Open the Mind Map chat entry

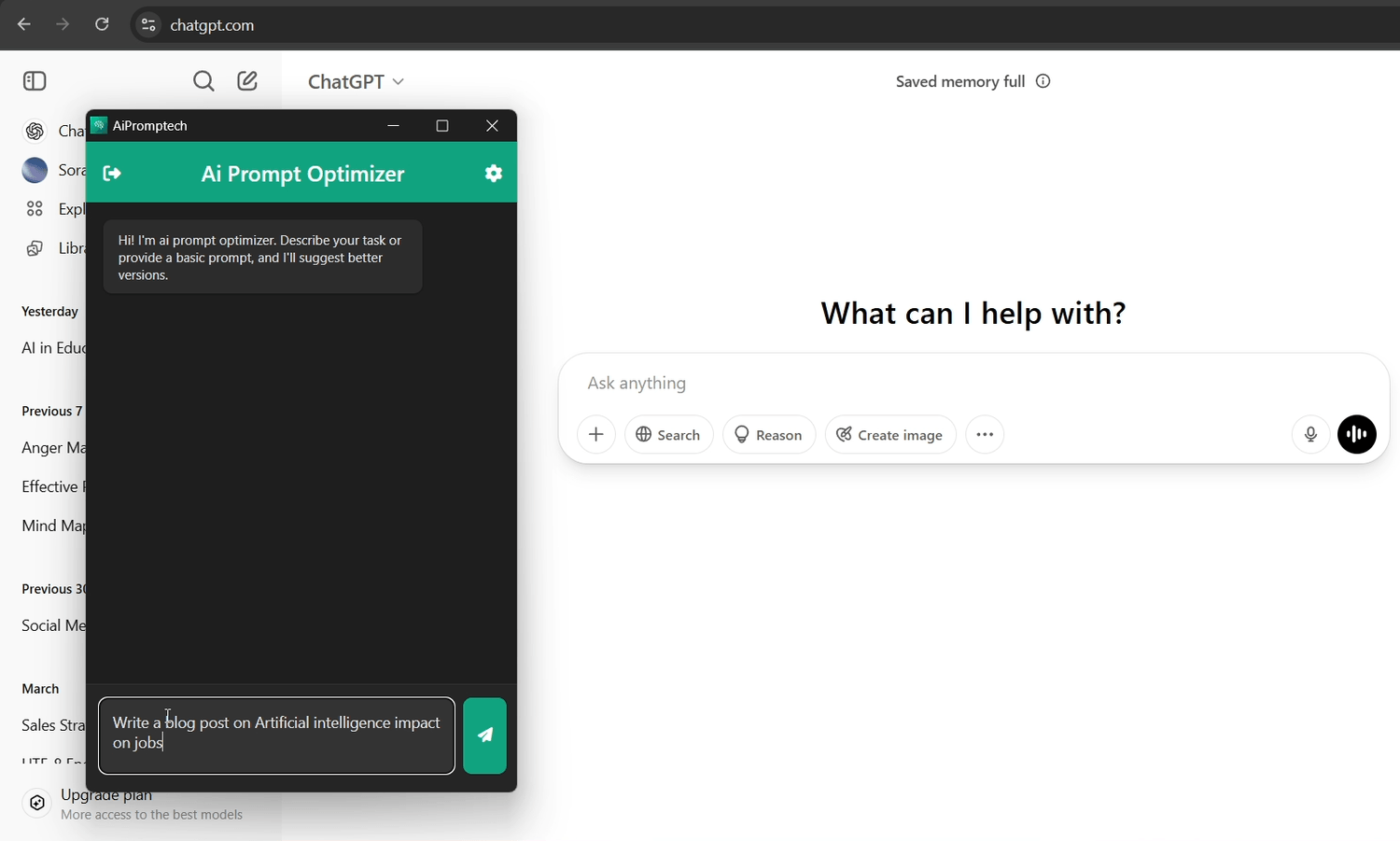coord(53,526)
